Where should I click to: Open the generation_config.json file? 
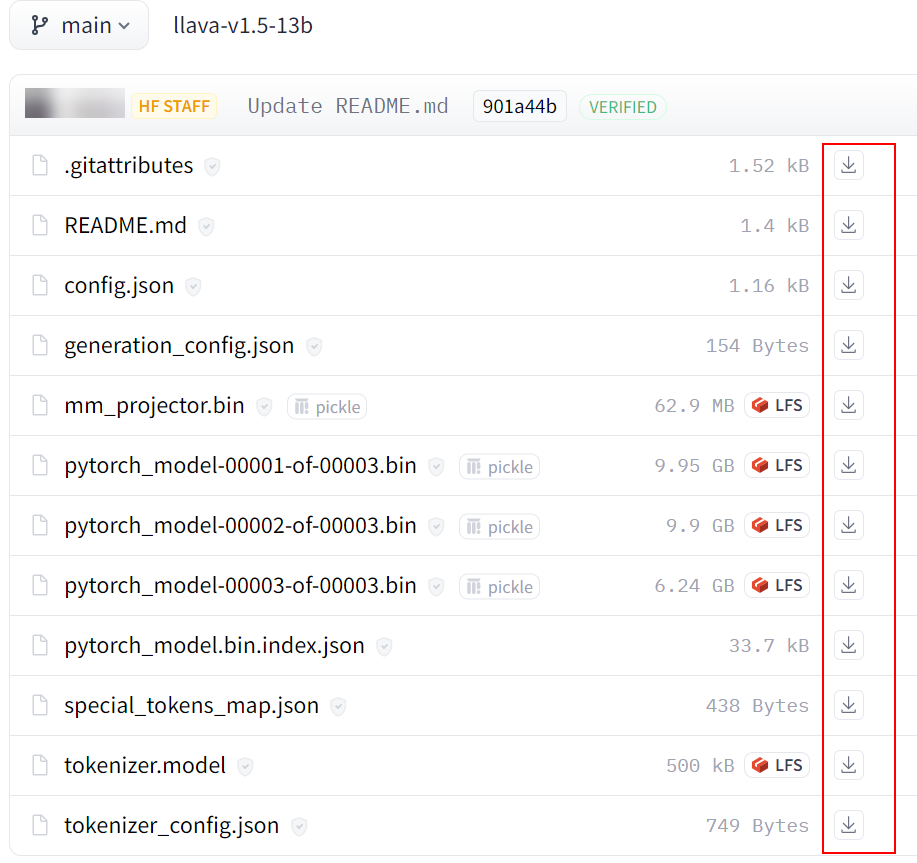[179, 346]
